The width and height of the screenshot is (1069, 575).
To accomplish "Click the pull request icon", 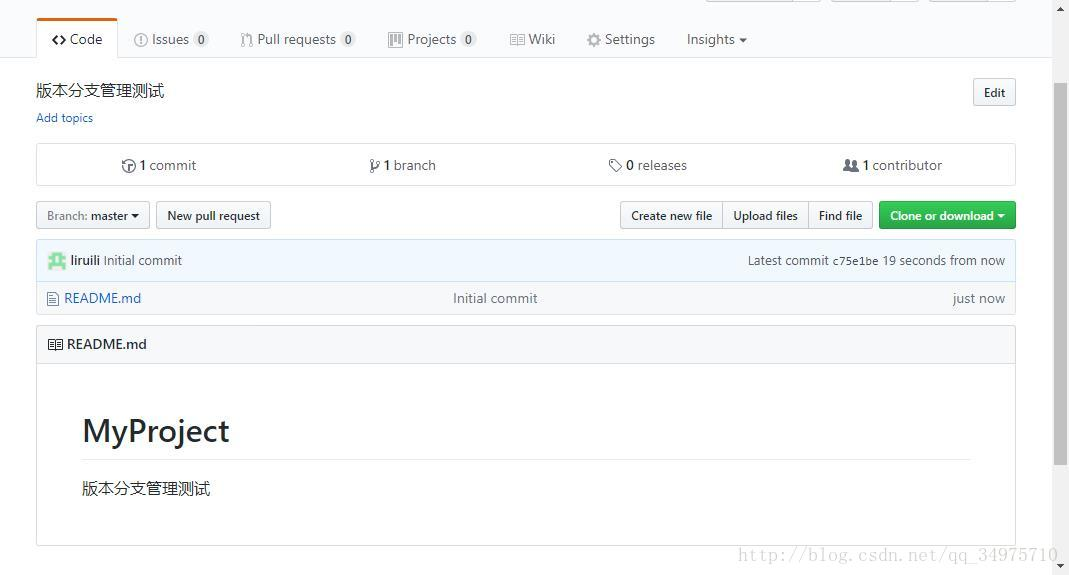I will click(246, 40).
